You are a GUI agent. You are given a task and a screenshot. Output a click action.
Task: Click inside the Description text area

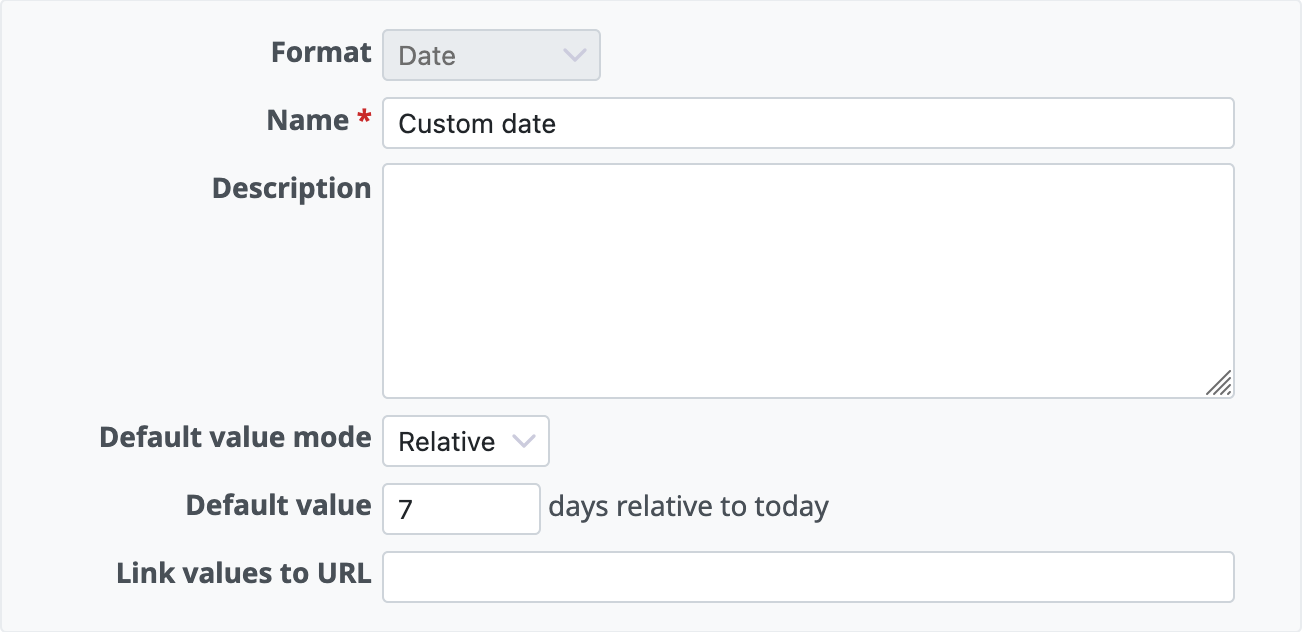pyautogui.click(x=808, y=281)
